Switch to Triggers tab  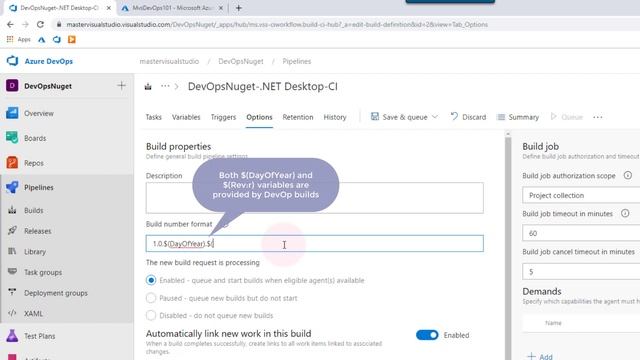(223, 117)
